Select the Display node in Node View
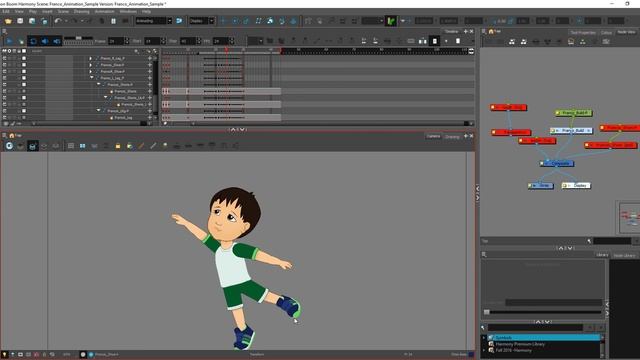Screen dimensions: 640x360 (x=576, y=185)
